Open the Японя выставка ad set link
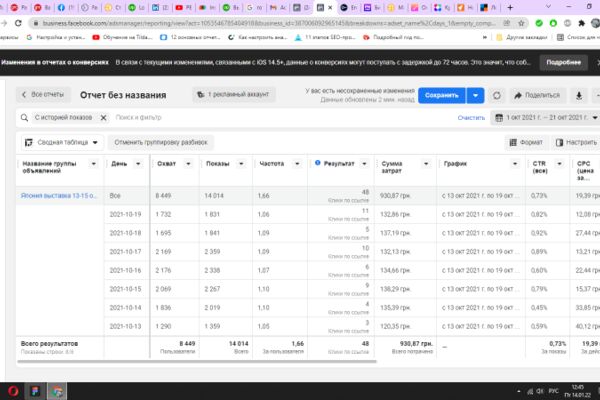Screen dimensions: 600x400 click(59, 196)
